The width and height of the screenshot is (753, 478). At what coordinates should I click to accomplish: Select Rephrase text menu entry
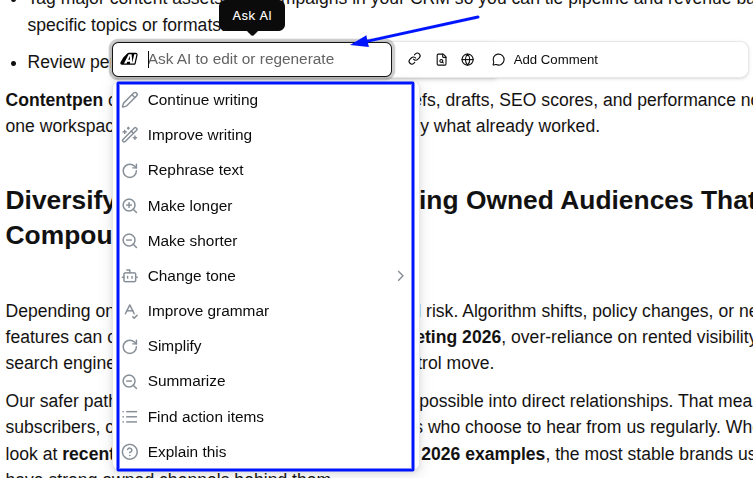(x=265, y=170)
